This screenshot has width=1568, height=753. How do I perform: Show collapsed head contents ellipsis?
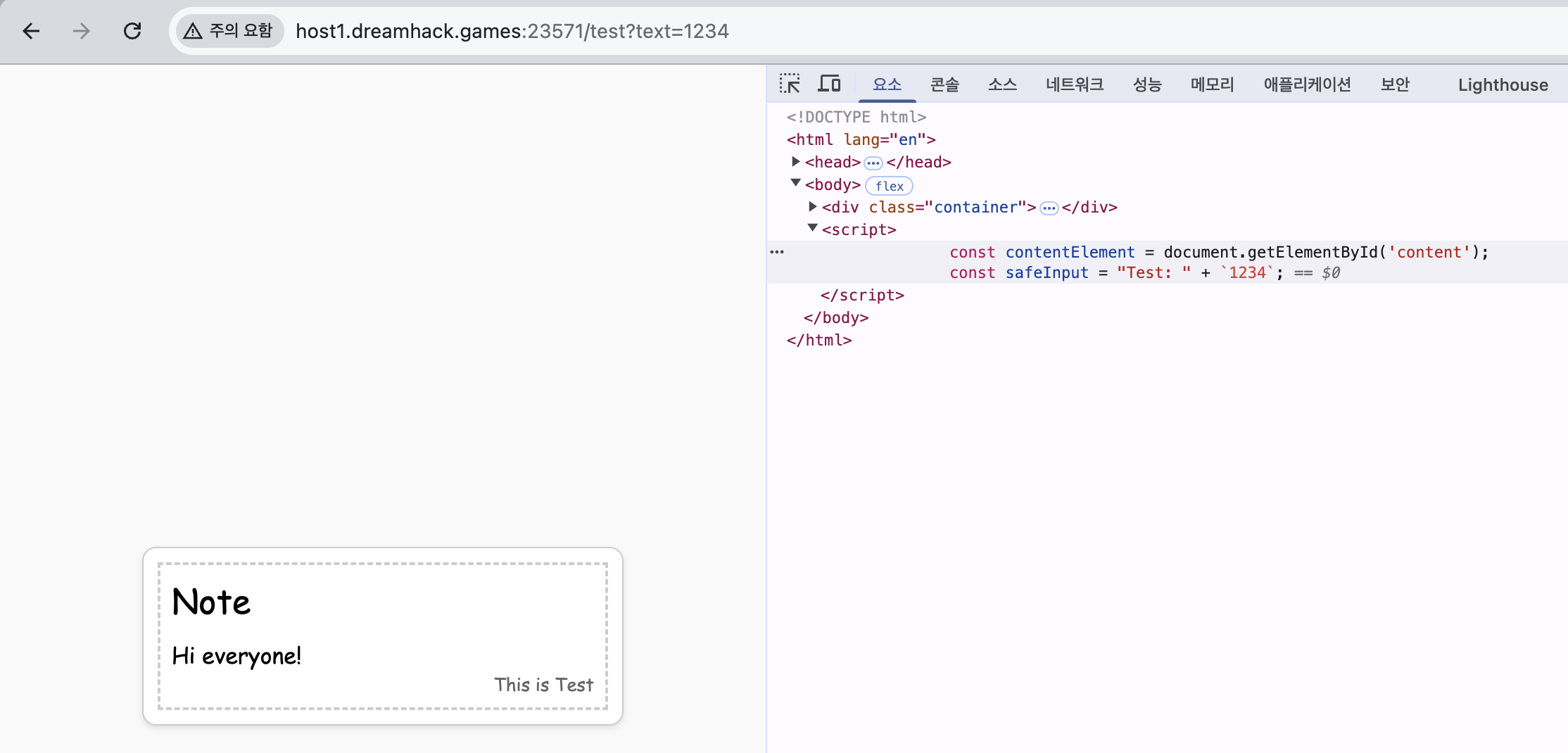873,163
